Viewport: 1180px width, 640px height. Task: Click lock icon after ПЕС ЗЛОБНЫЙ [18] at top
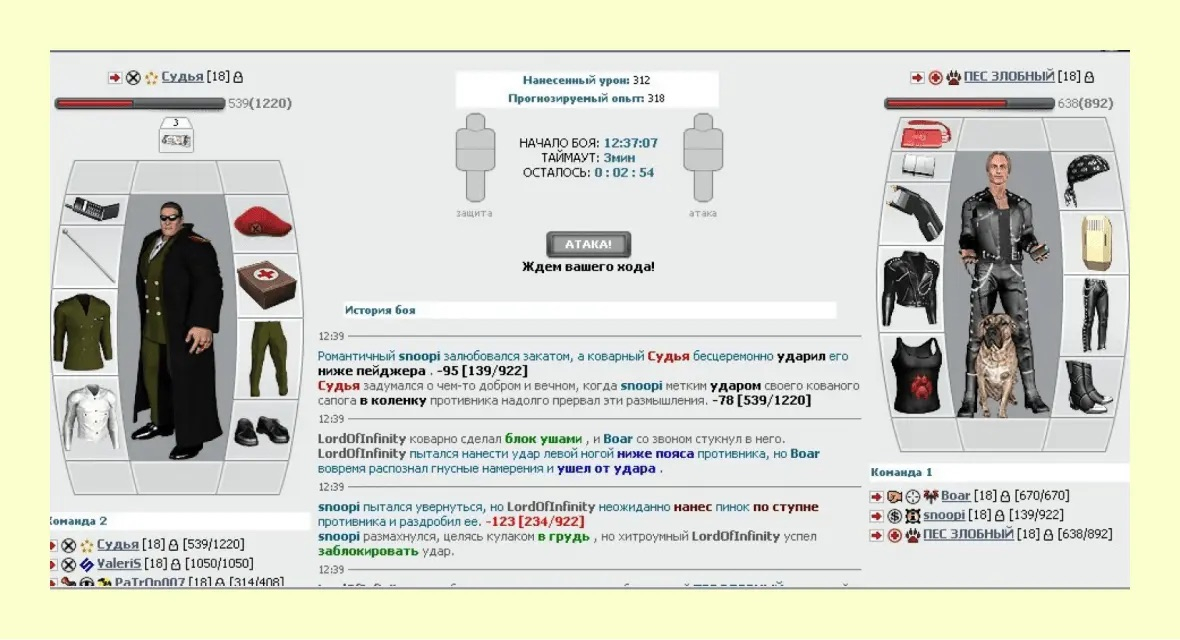(x=1089, y=77)
